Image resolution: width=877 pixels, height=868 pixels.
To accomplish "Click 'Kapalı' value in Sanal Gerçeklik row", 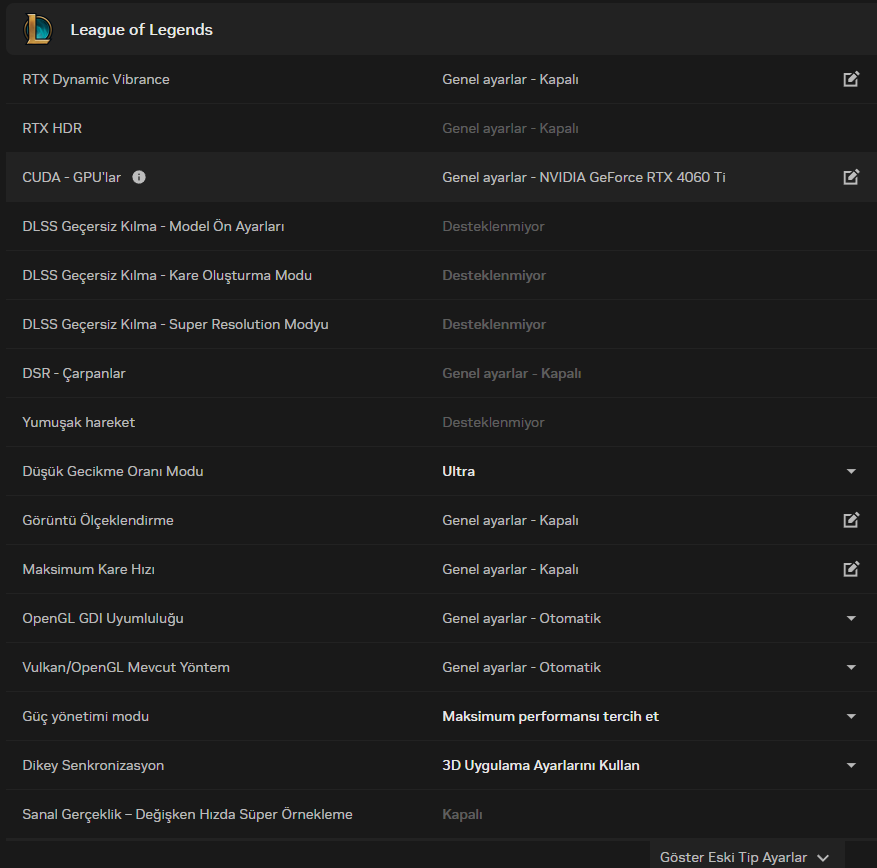I will coord(462,814).
